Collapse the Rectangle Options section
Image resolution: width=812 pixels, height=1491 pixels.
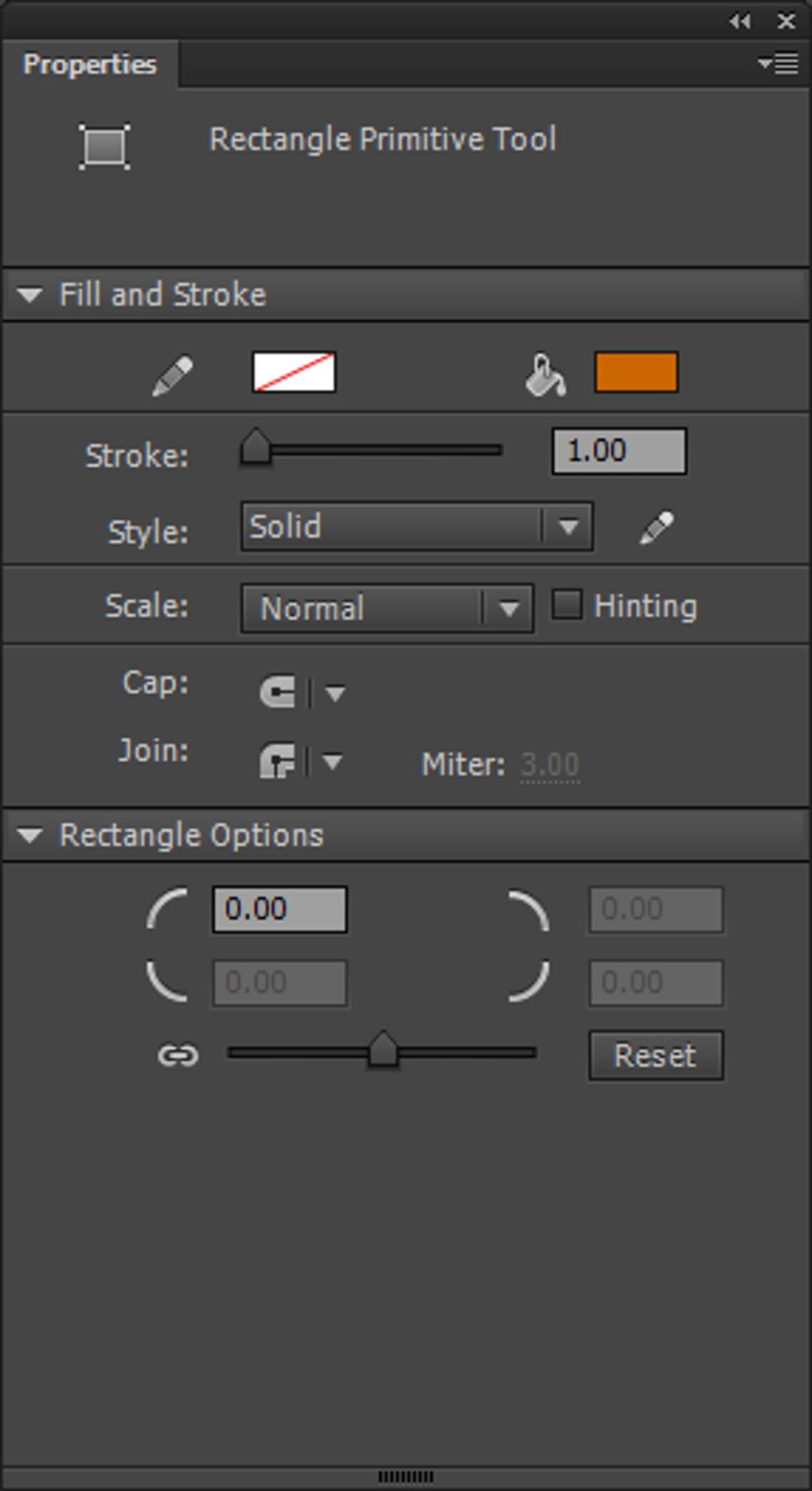[x=30, y=836]
